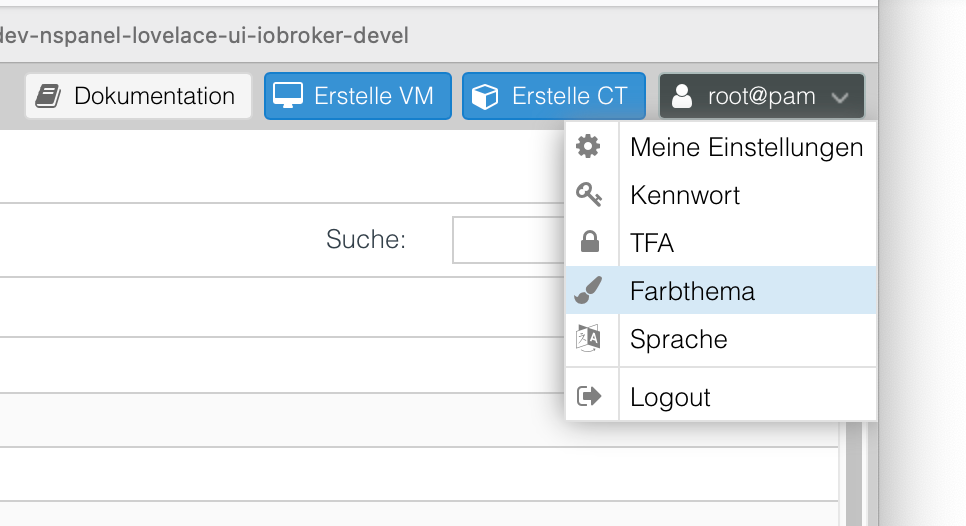Open the Farbthema menu option
The image size is (966, 526).
[x=692, y=291]
